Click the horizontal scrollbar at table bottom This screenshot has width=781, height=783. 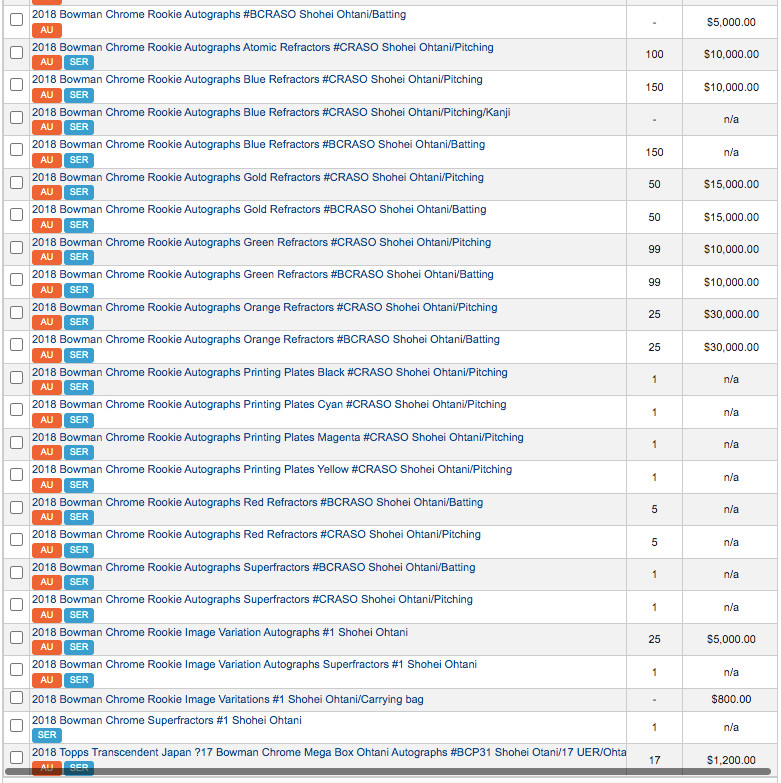coord(388,772)
